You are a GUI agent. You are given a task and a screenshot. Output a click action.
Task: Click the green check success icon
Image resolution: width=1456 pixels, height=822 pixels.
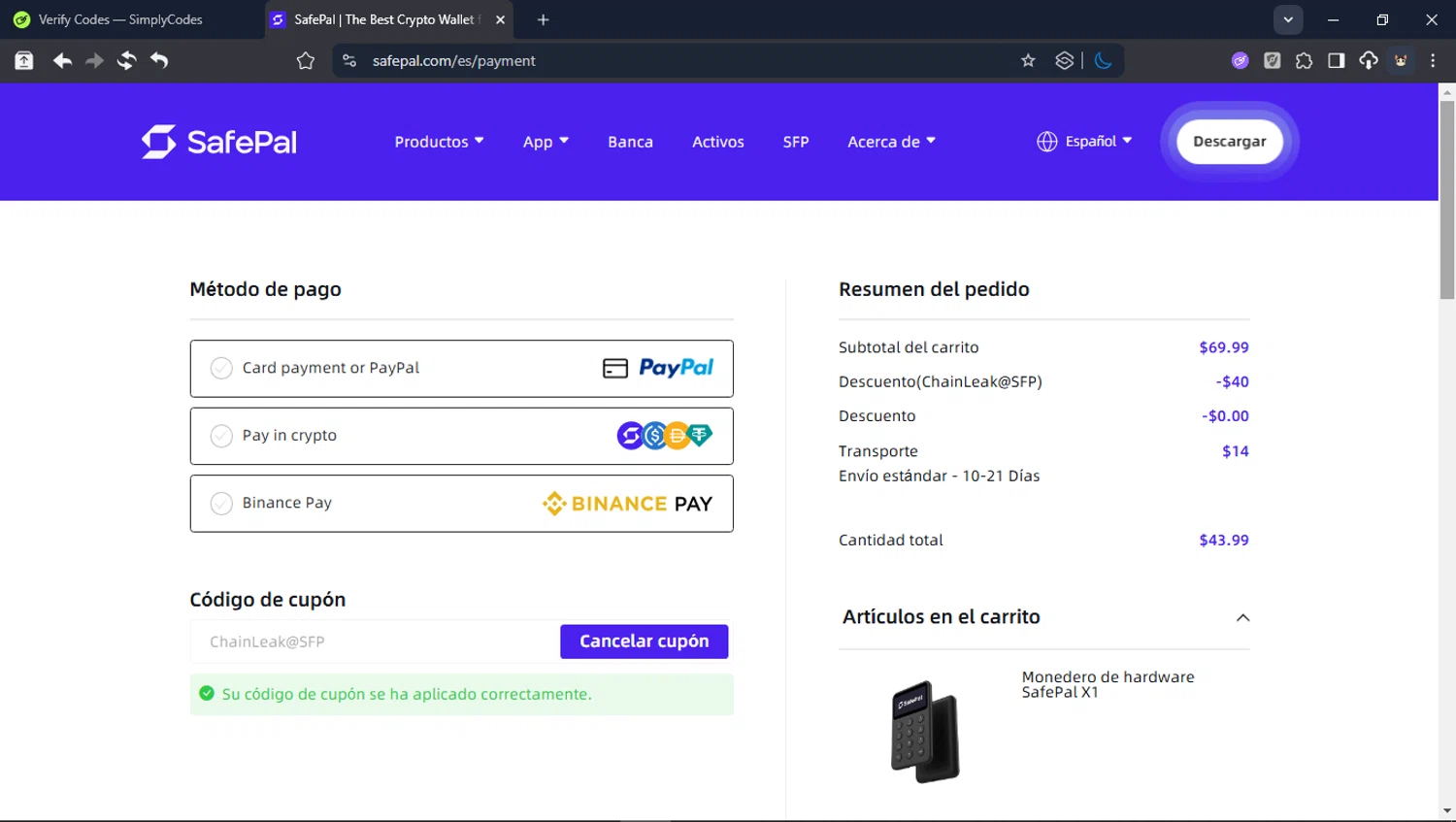point(207,693)
